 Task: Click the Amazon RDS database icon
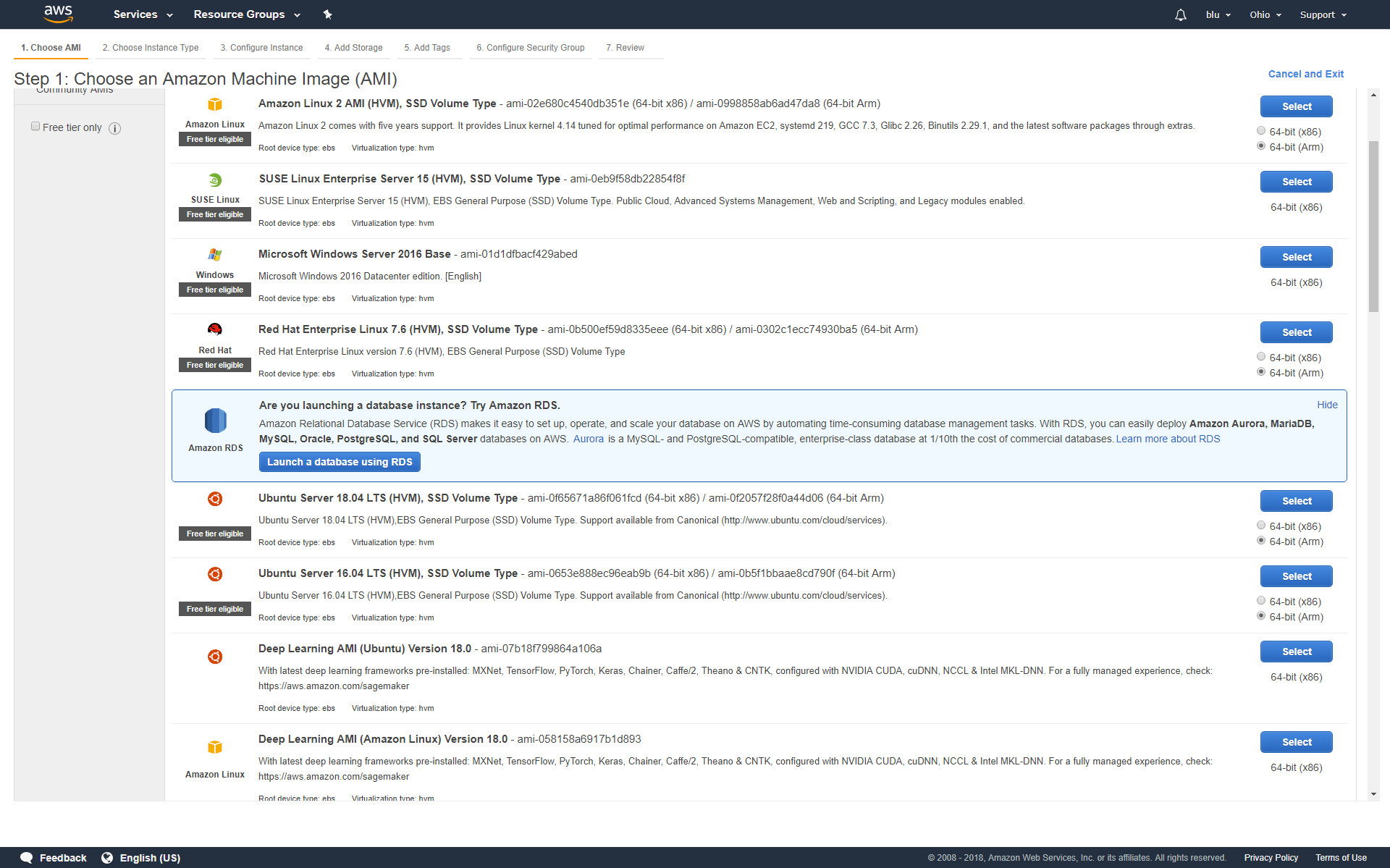coord(216,421)
